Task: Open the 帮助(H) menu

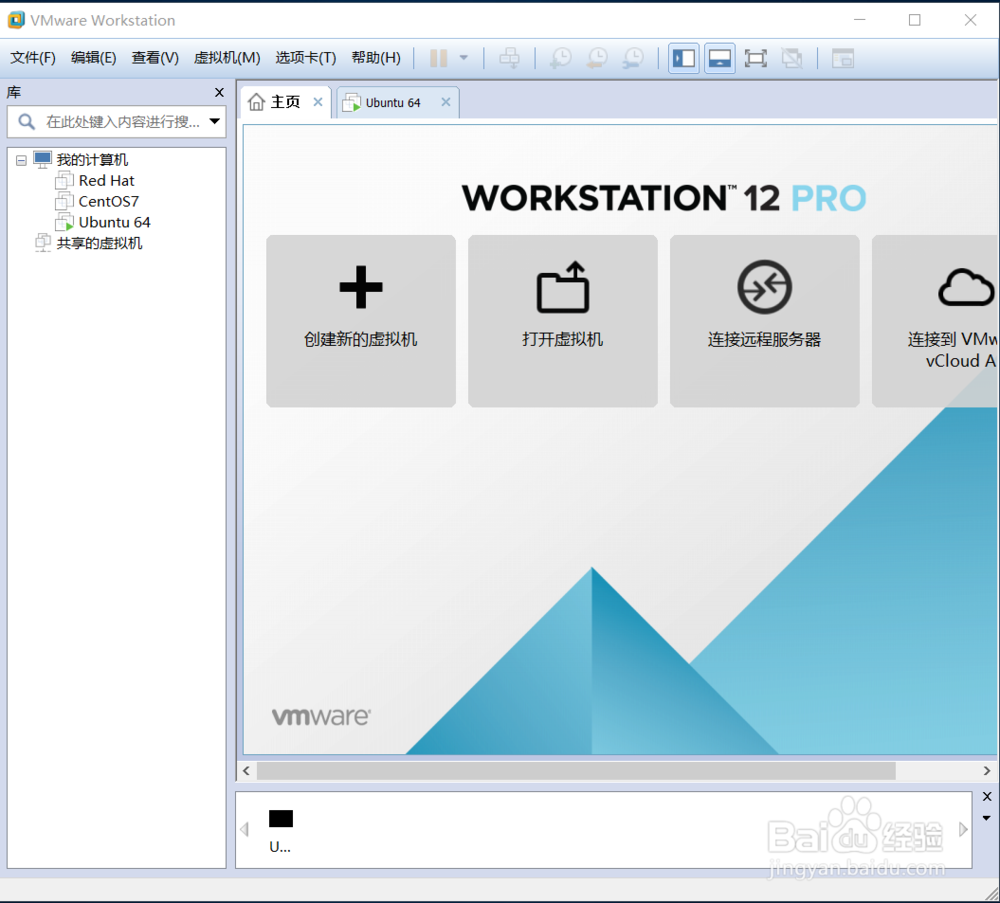Action: pos(376,58)
